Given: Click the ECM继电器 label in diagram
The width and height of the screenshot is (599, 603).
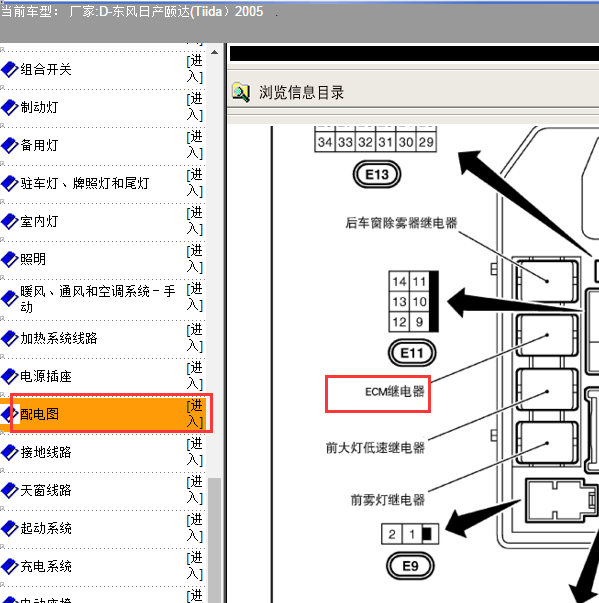Looking at the screenshot, I should [395, 391].
